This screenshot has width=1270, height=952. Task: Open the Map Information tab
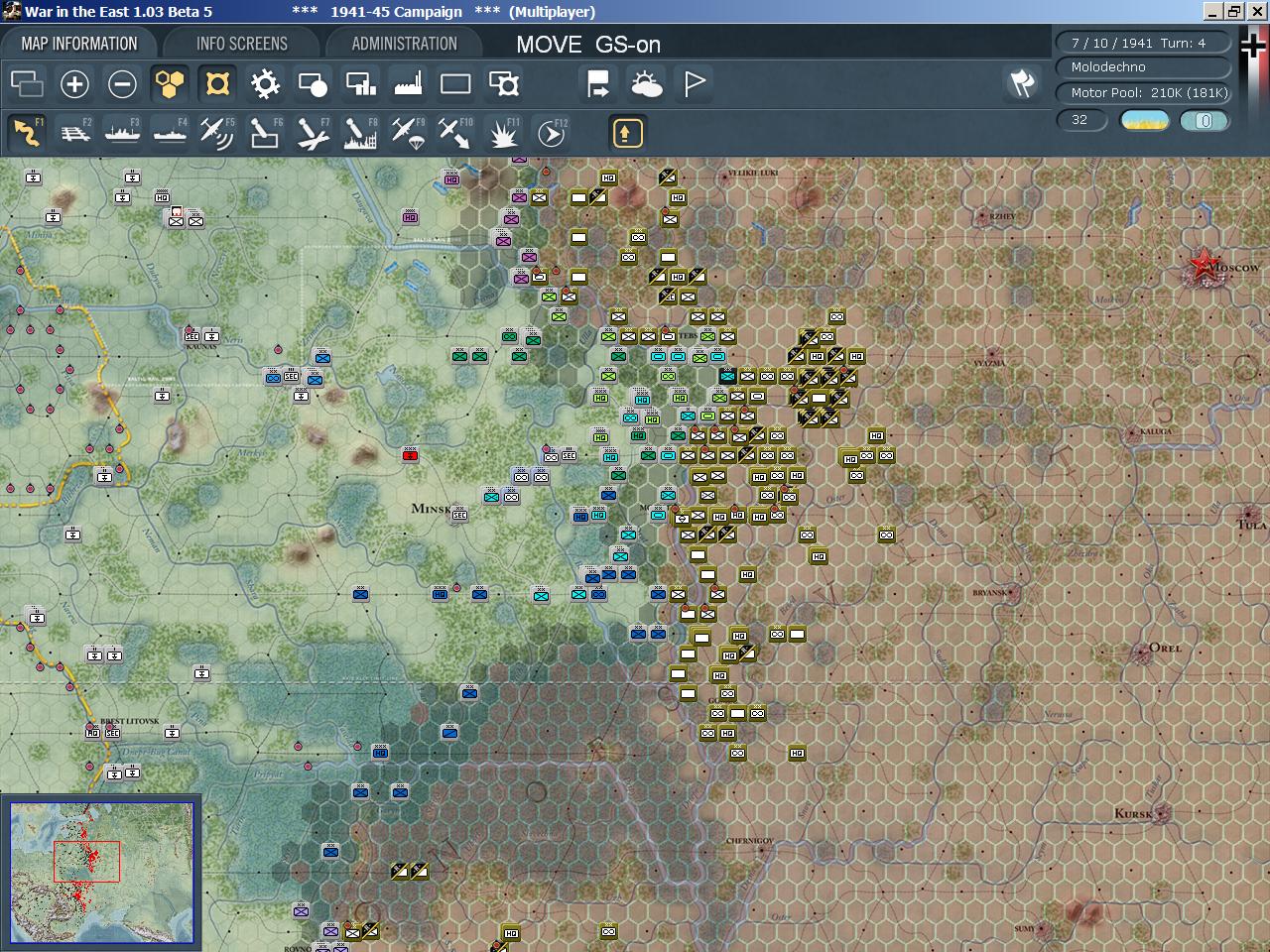(79, 44)
